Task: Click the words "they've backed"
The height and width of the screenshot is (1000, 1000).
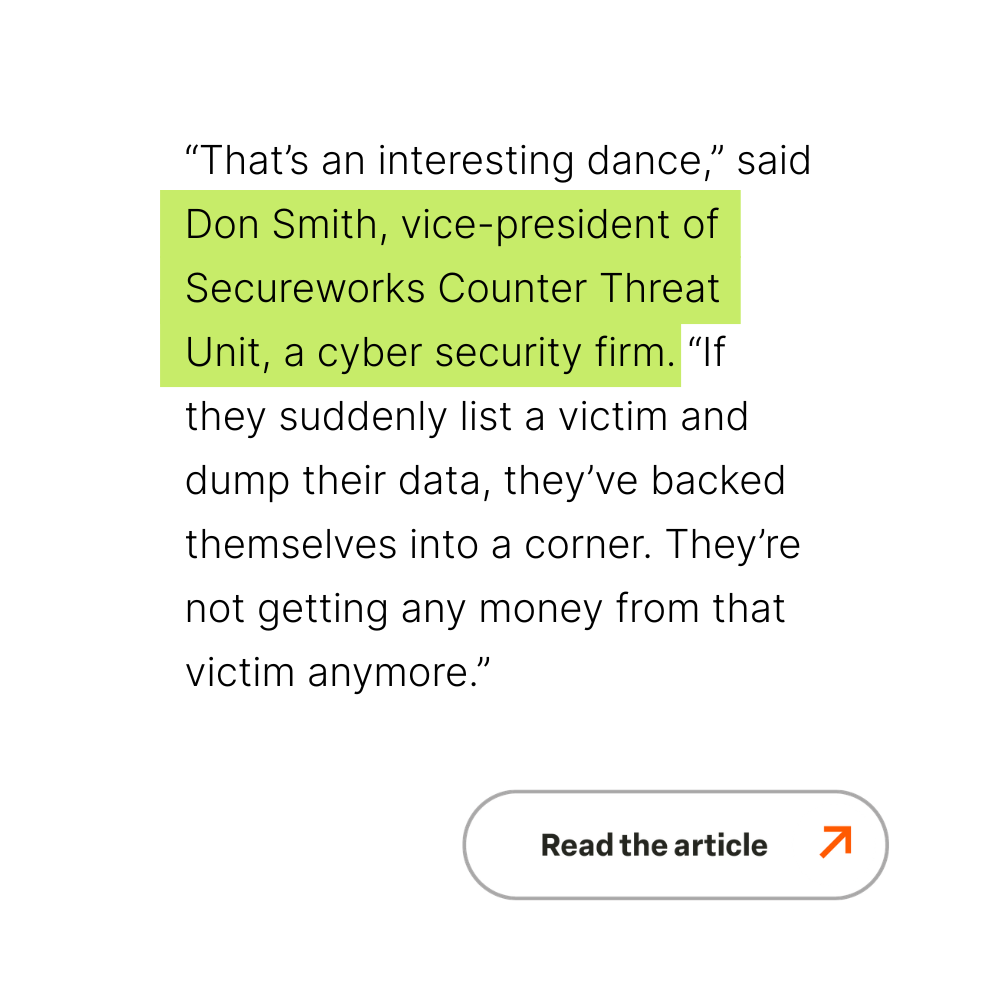Action: click(645, 481)
